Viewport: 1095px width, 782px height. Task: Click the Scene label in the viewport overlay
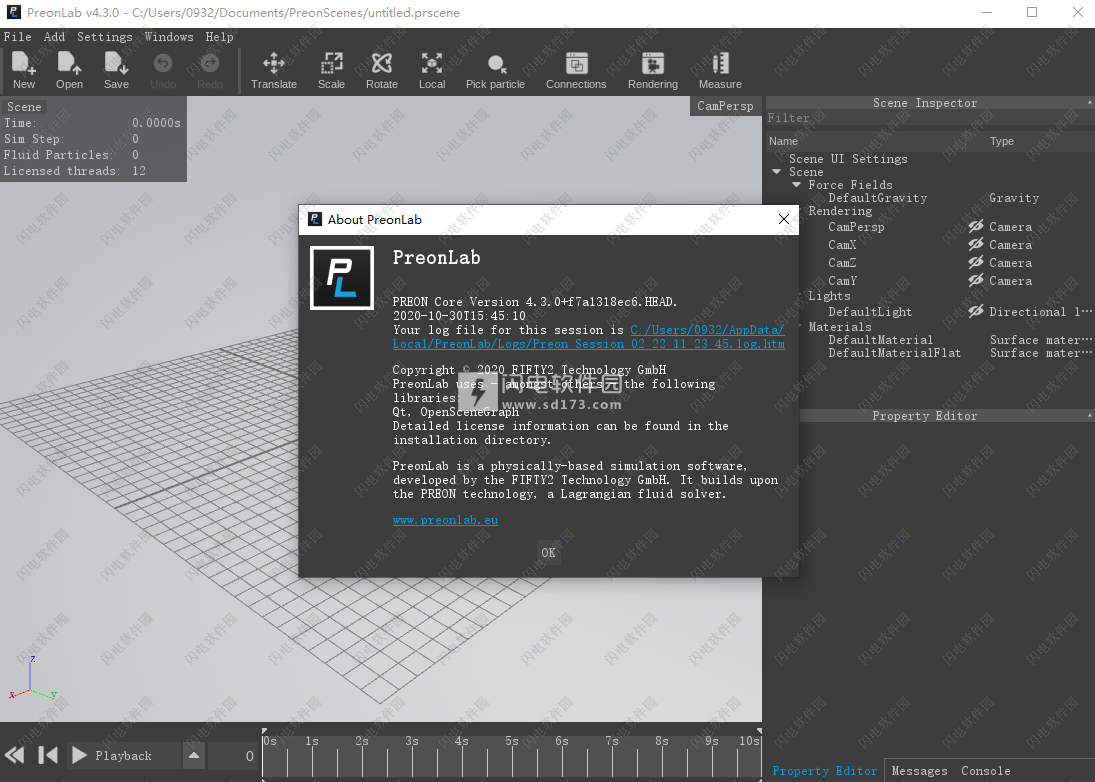[24, 106]
